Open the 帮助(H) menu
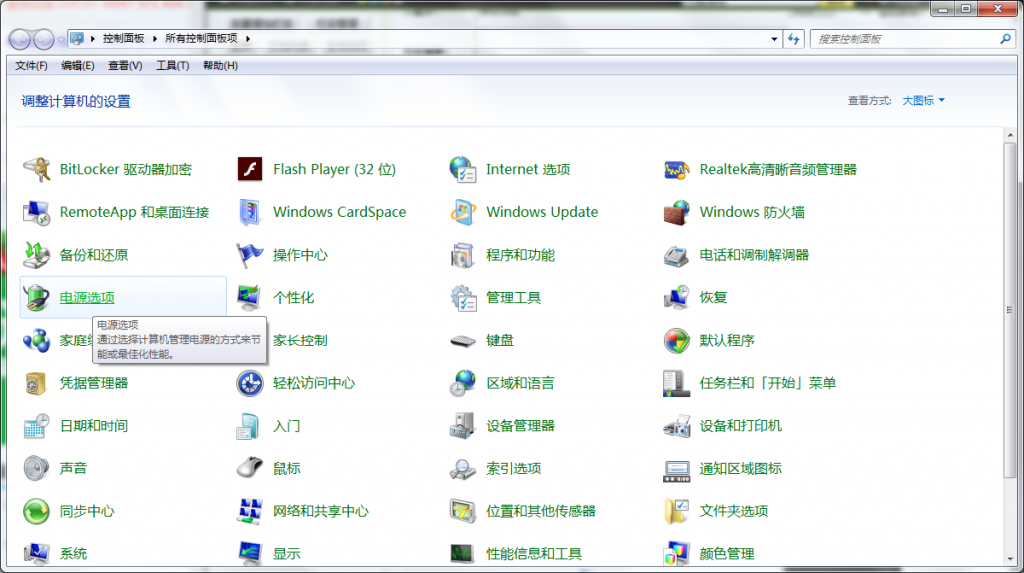Image resolution: width=1024 pixels, height=573 pixels. click(x=220, y=65)
